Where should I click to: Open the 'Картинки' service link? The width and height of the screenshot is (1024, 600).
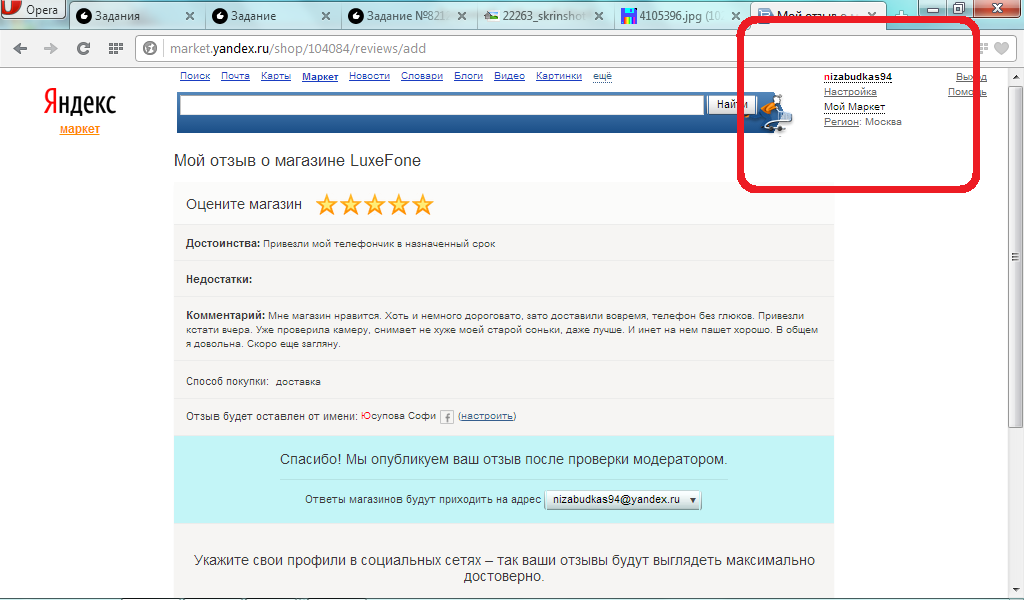559,76
